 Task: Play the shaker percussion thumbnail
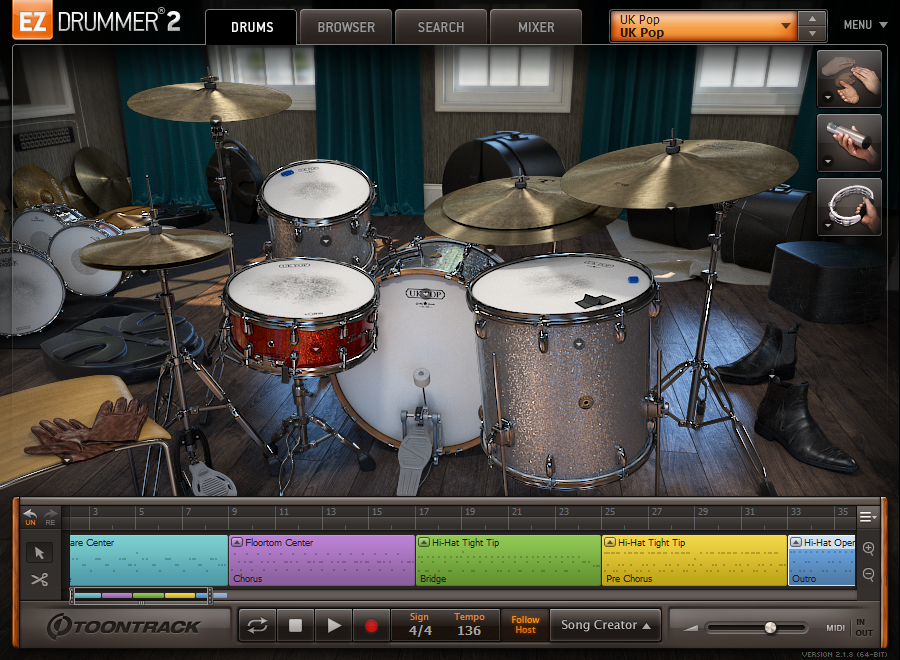[x=849, y=142]
